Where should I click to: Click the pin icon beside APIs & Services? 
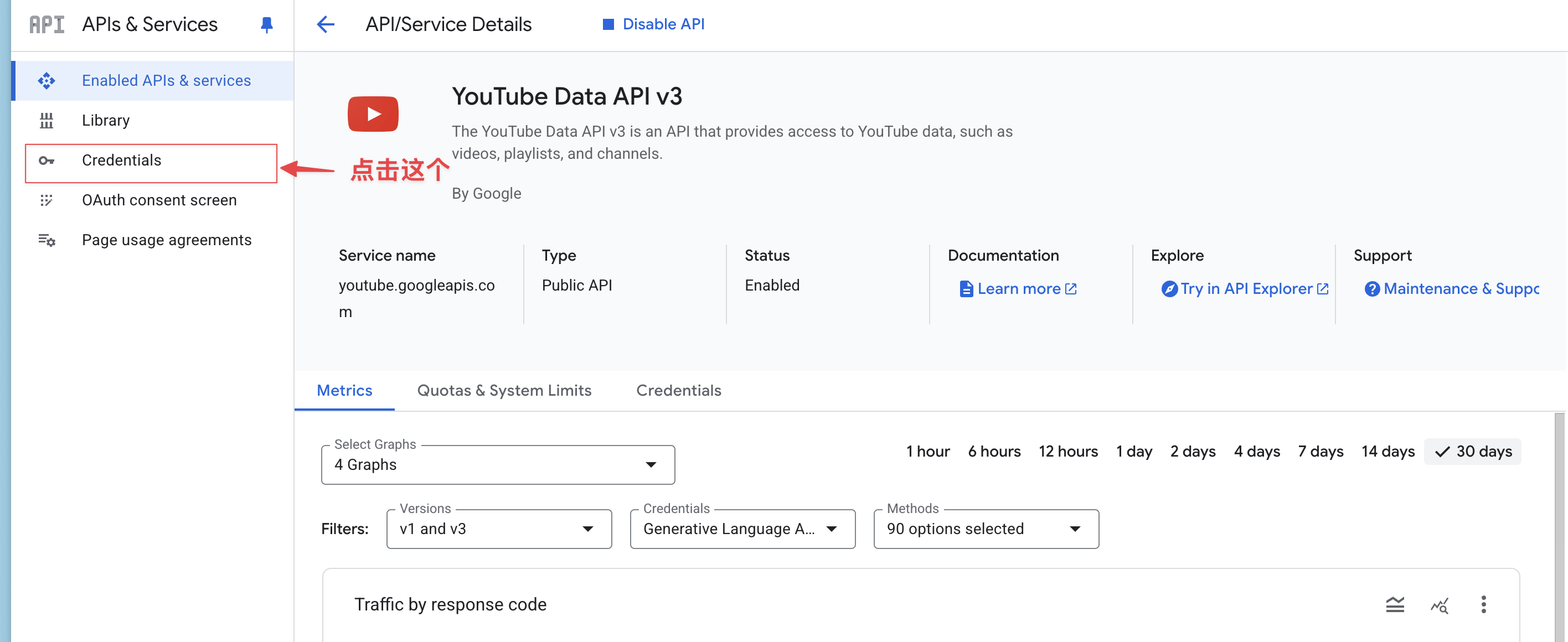[x=267, y=24]
